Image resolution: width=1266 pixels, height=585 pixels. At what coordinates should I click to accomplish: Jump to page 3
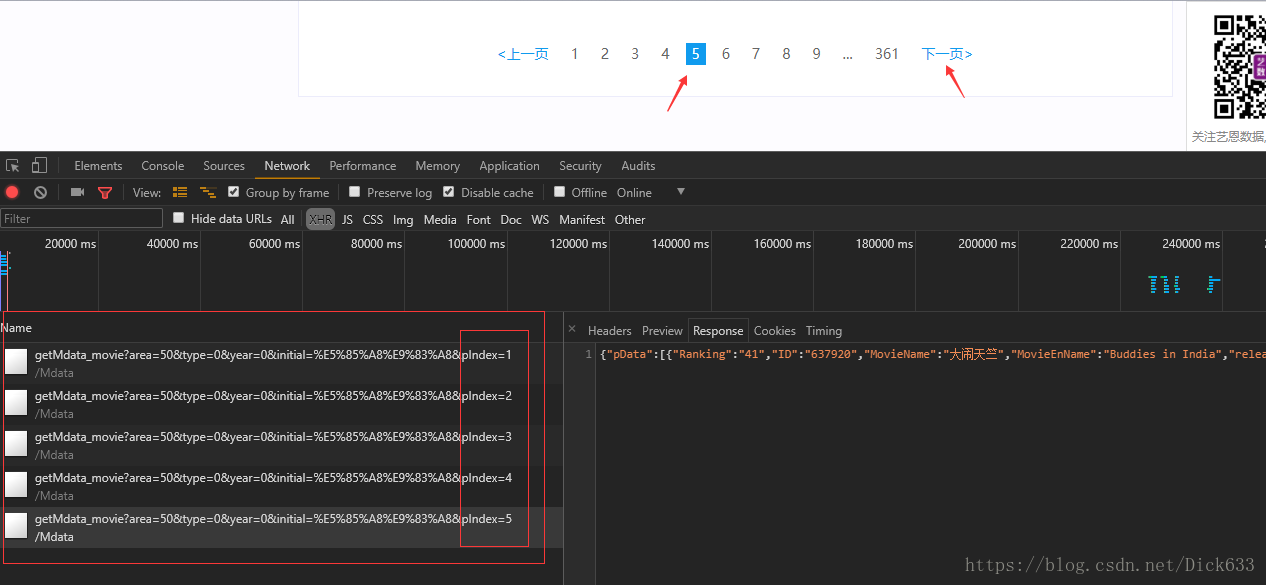(x=635, y=54)
